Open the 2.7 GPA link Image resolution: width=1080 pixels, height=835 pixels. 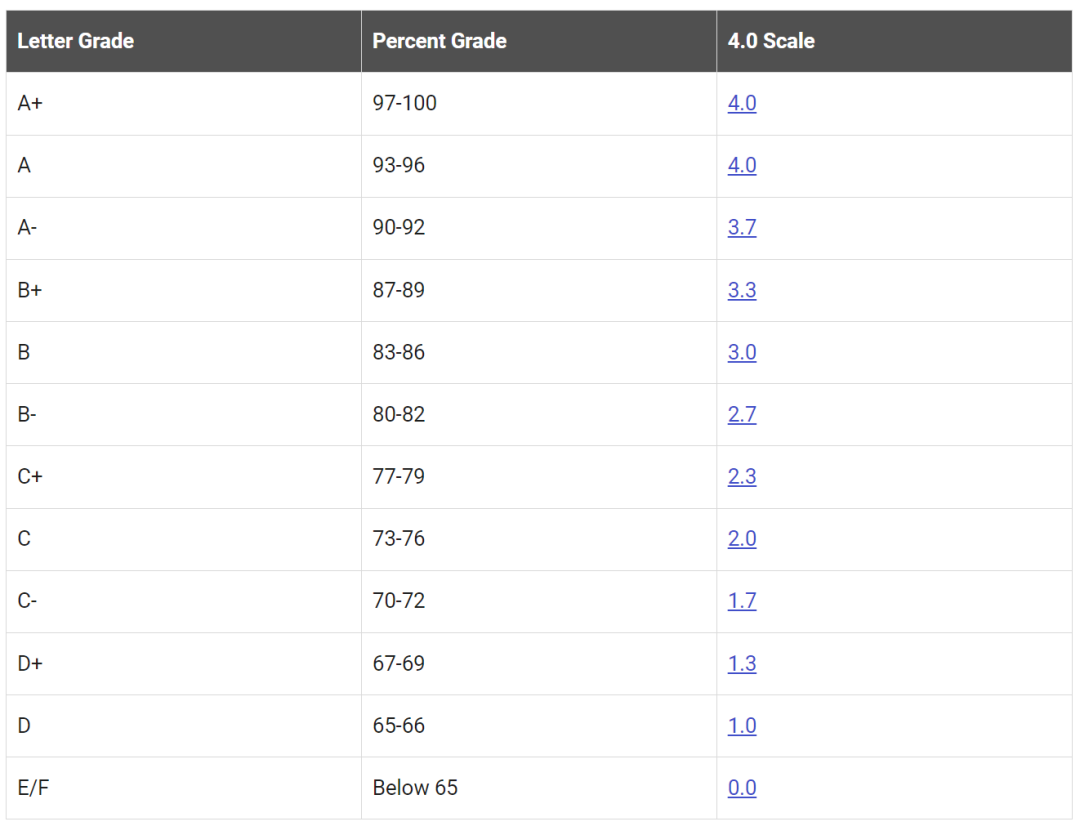pos(742,414)
